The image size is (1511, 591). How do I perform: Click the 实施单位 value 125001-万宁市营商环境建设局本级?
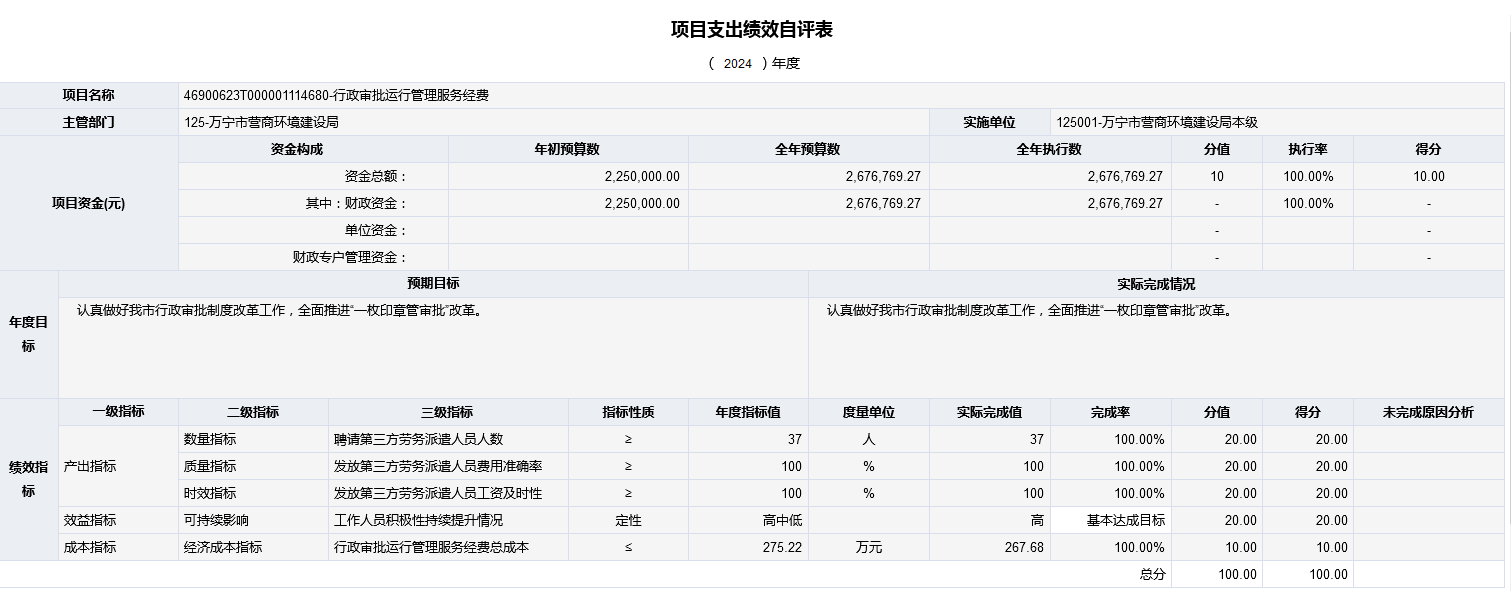pos(1157,123)
